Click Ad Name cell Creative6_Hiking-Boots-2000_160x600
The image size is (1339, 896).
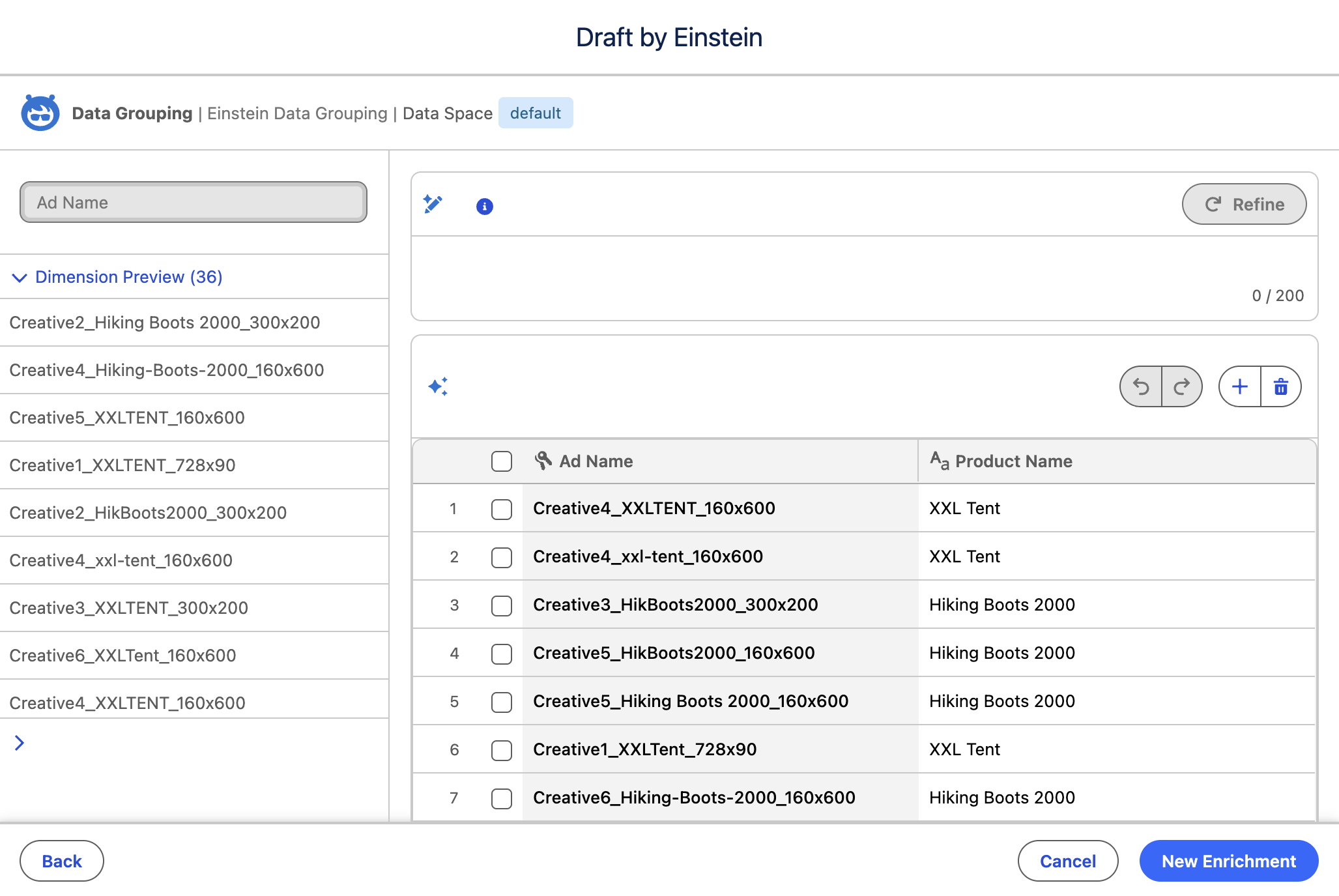pos(720,798)
